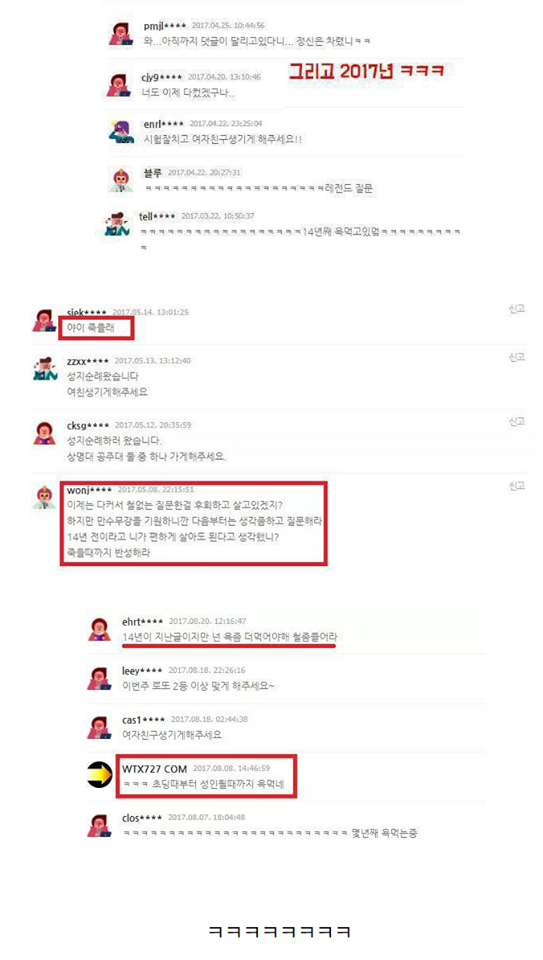Screen dimensions: 543x960
Task: Click the username 블루
Action: click(x=152, y=173)
